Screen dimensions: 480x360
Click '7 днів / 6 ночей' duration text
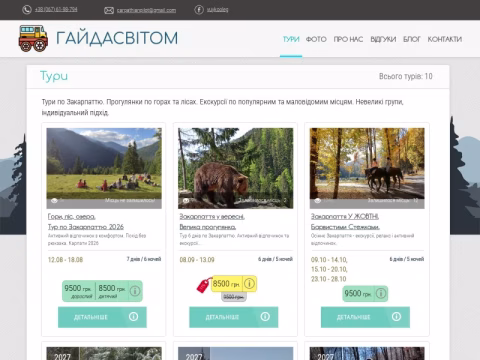tap(144, 259)
